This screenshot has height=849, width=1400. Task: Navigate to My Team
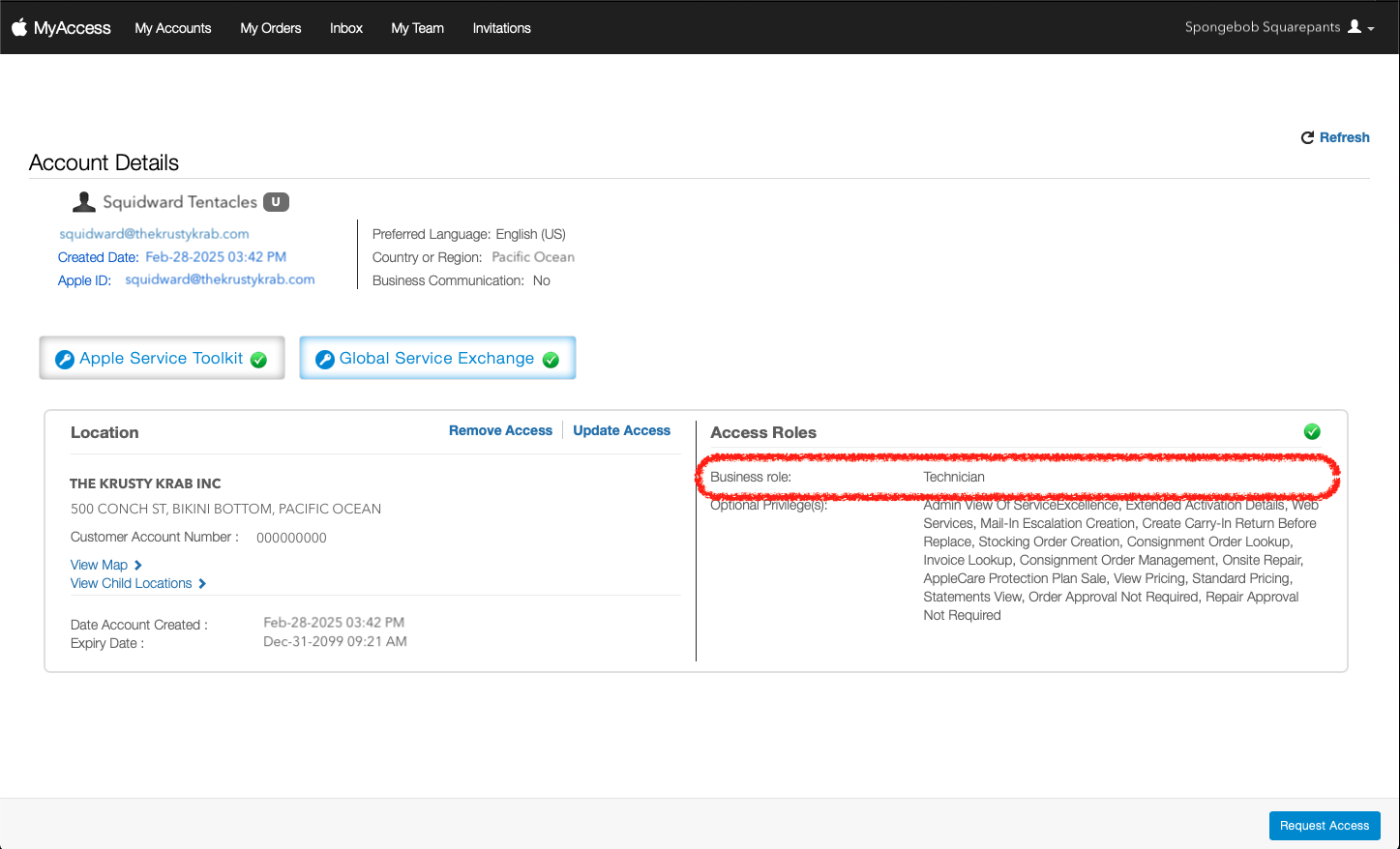(x=418, y=28)
